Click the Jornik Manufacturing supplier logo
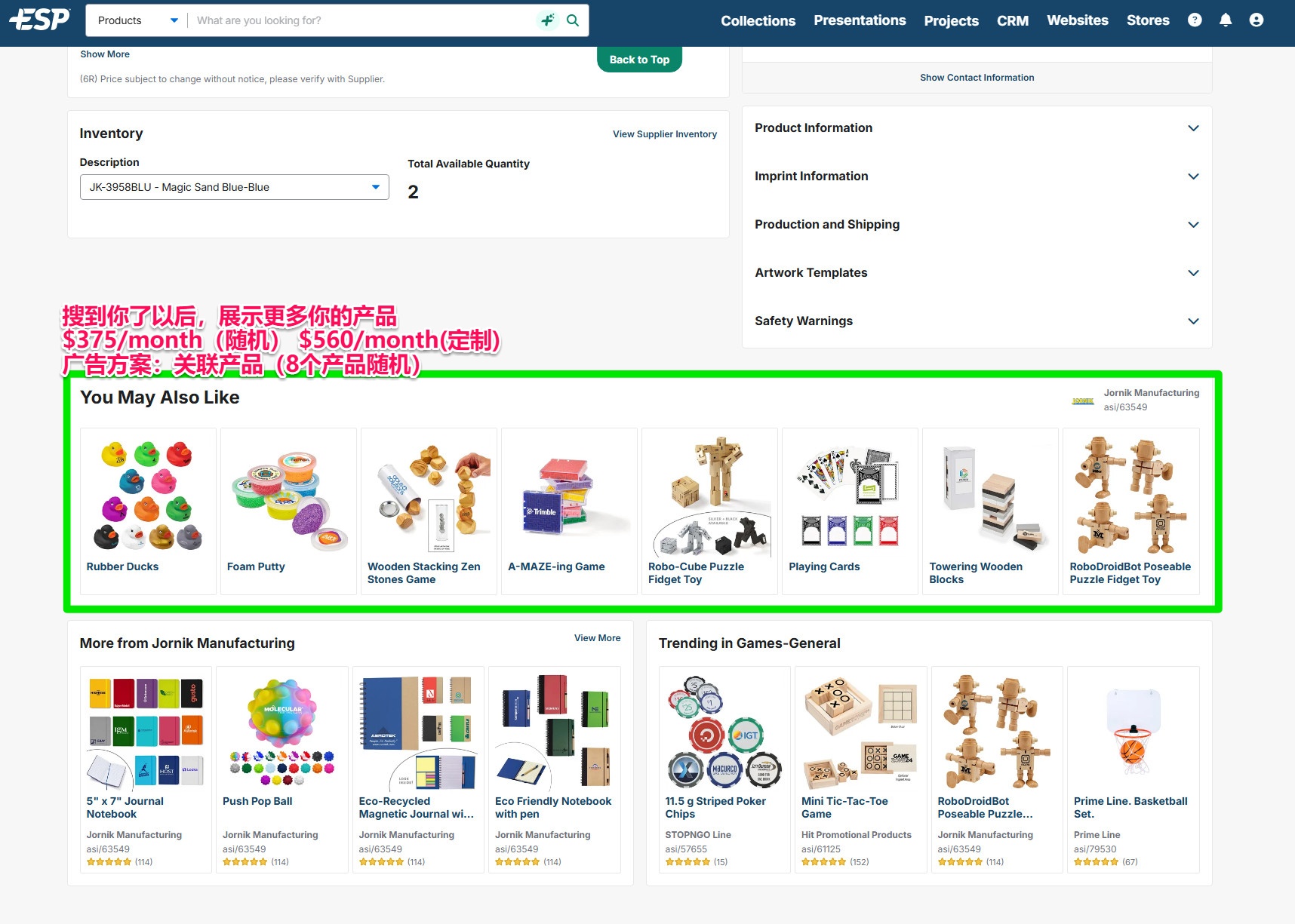This screenshot has width=1295, height=924. pyautogui.click(x=1083, y=401)
